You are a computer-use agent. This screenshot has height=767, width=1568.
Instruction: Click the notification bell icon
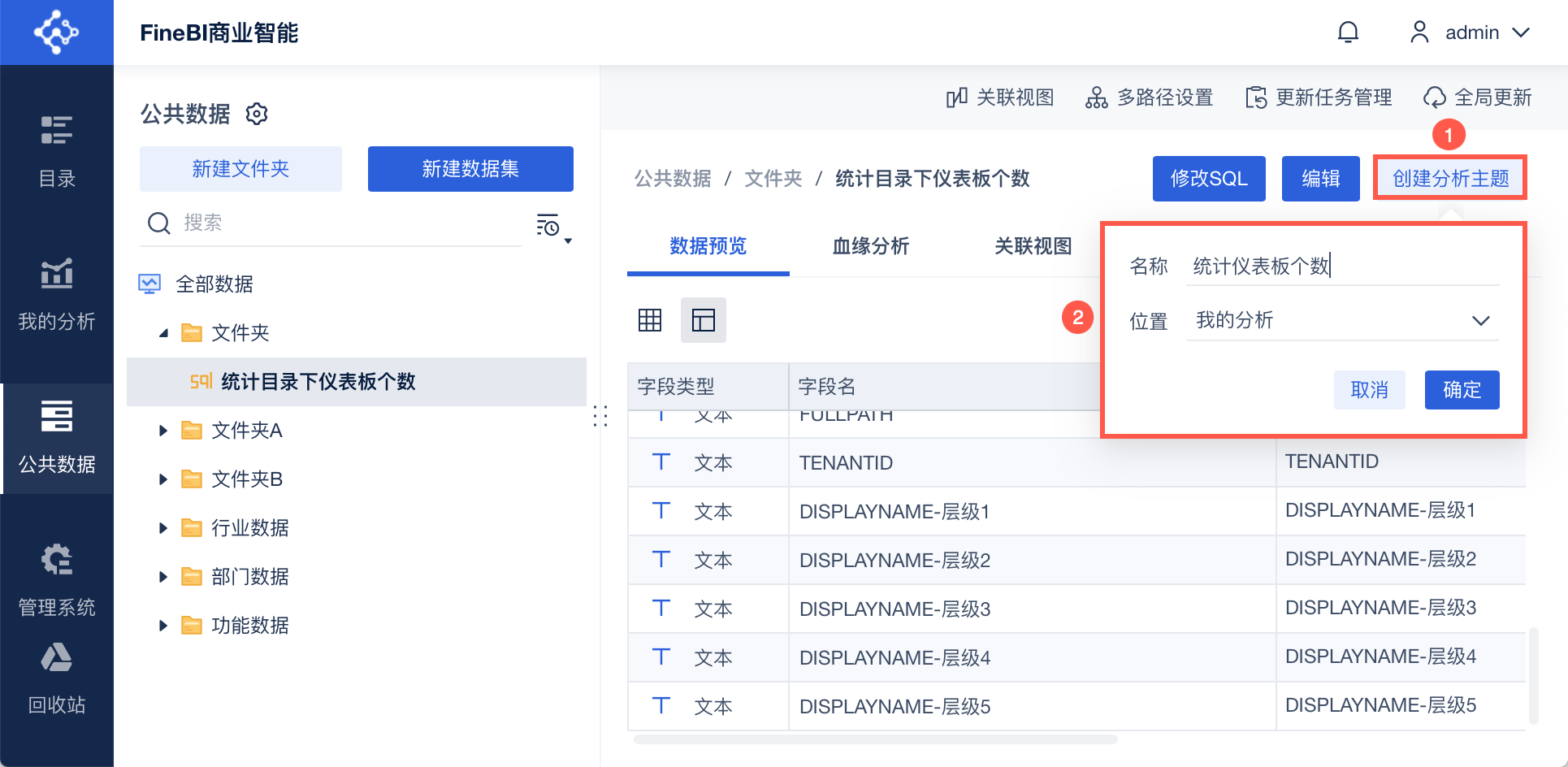tap(1348, 32)
